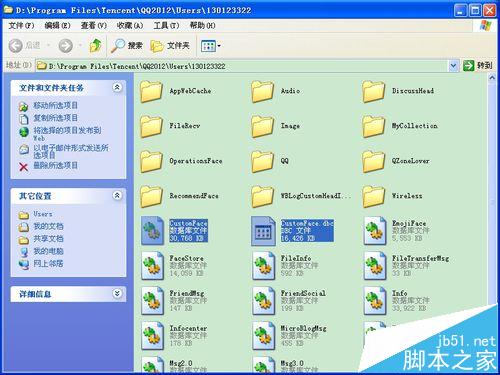Expand the 详细信息 panel
The image size is (500, 375).
(x=117, y=293)
